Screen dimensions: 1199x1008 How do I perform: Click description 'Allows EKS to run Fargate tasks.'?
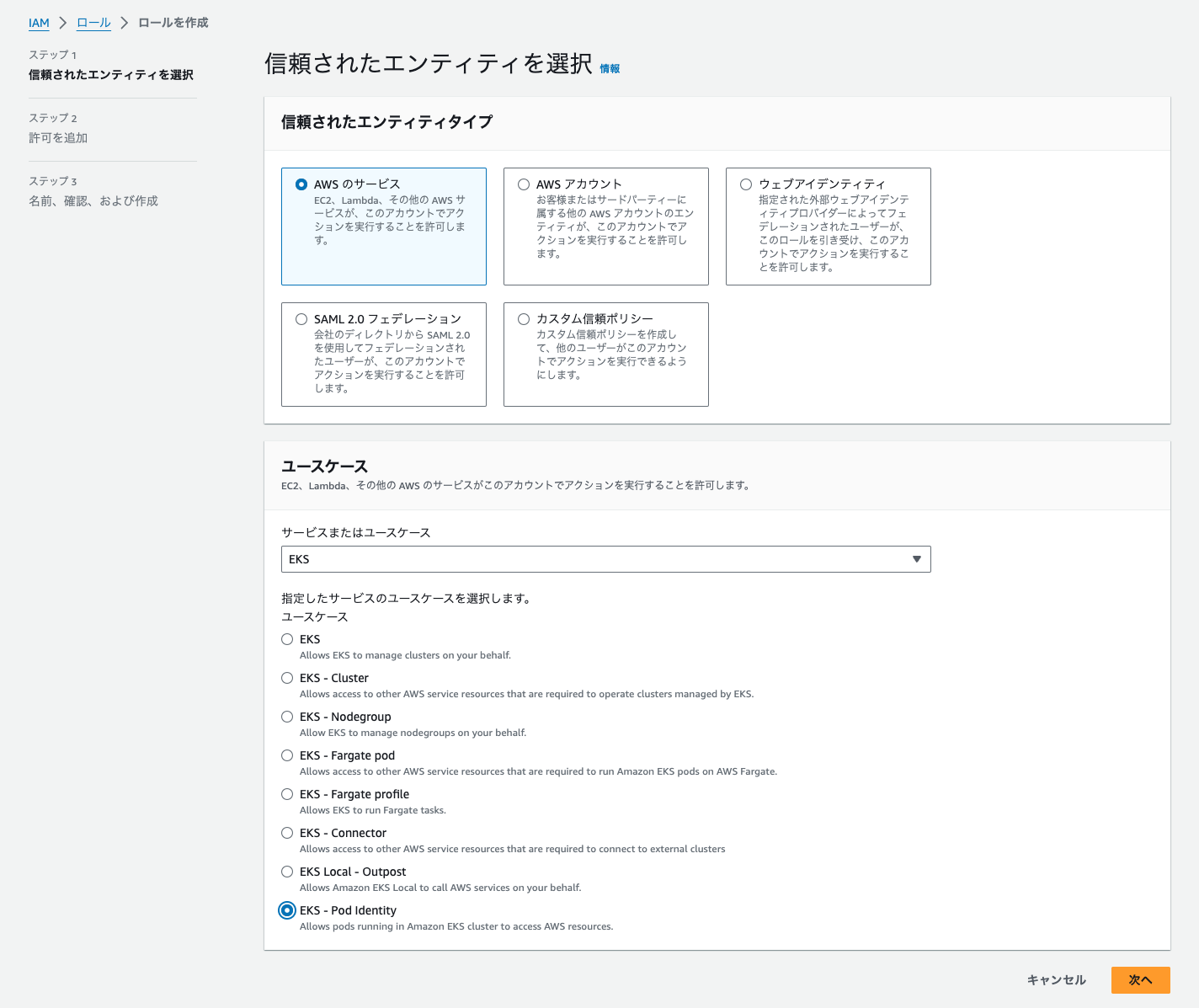click(373, 810)
